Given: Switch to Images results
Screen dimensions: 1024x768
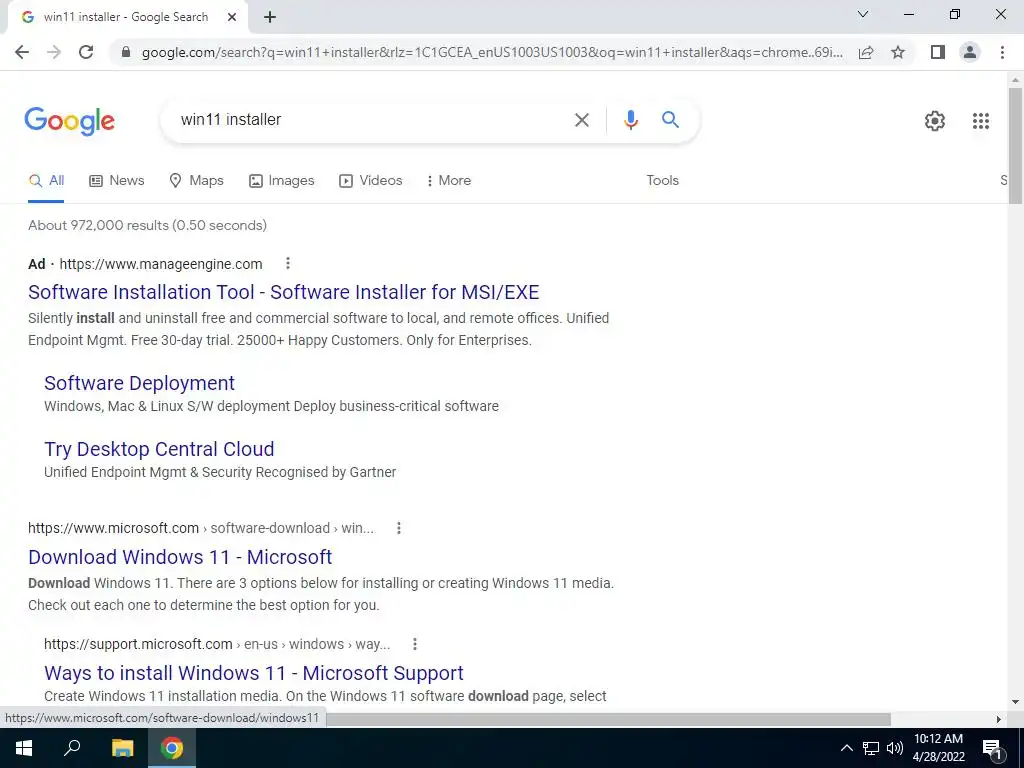Looking at the screenshot, I should point(281,181).
